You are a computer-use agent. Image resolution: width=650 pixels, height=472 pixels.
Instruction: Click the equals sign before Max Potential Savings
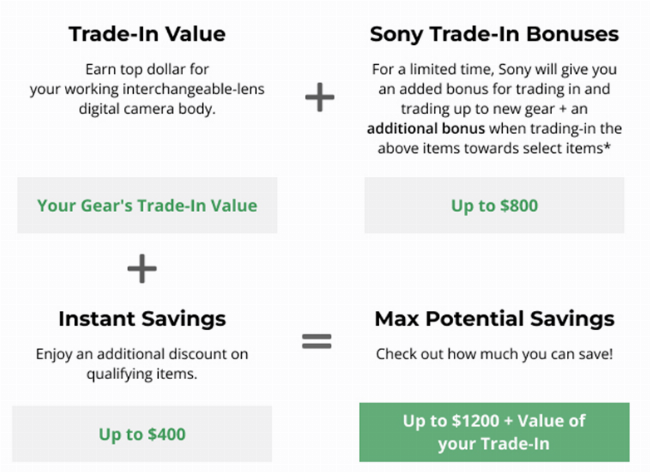316,342
